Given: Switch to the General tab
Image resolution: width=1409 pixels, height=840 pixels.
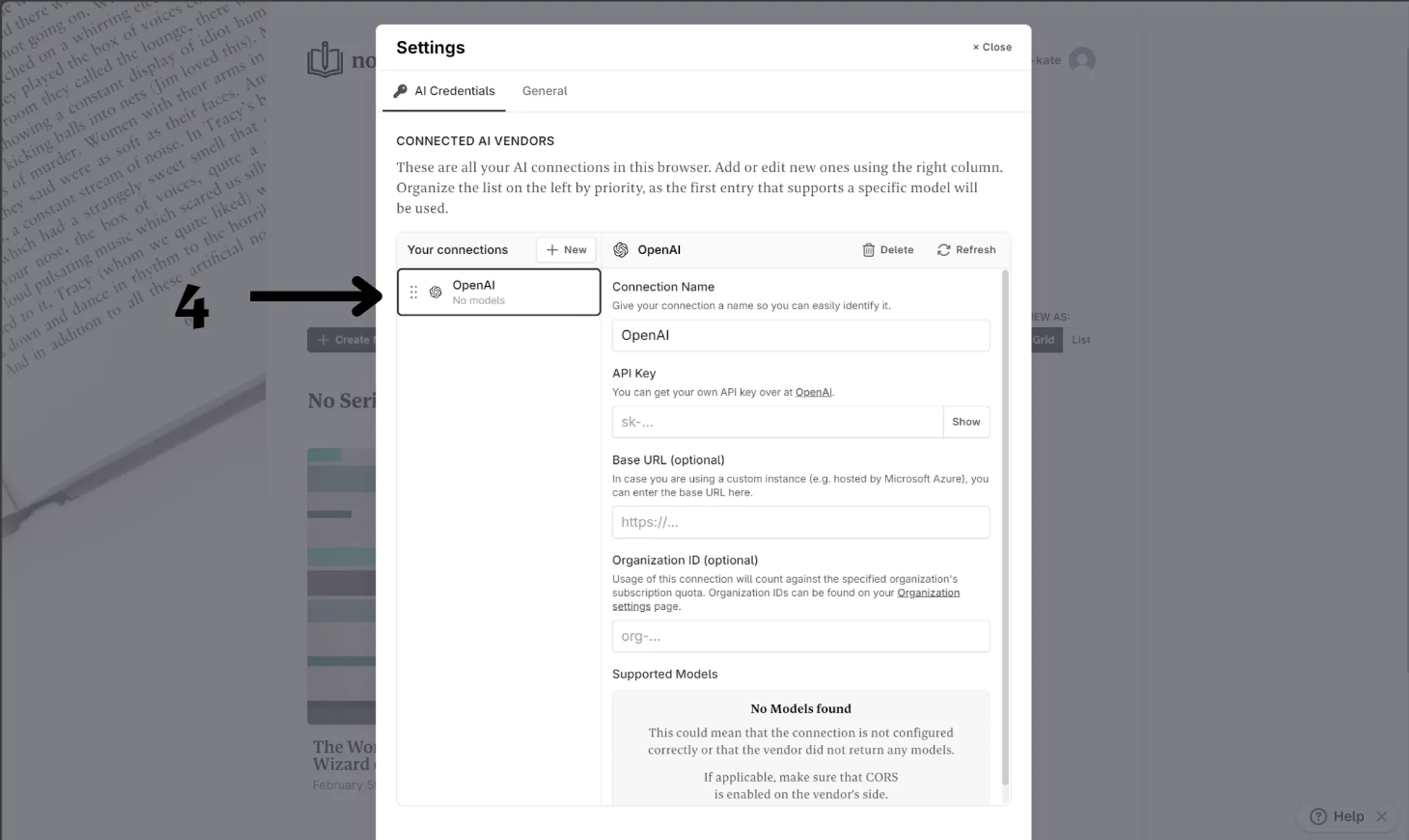Looking at the screenshot, I should point(544,90).
